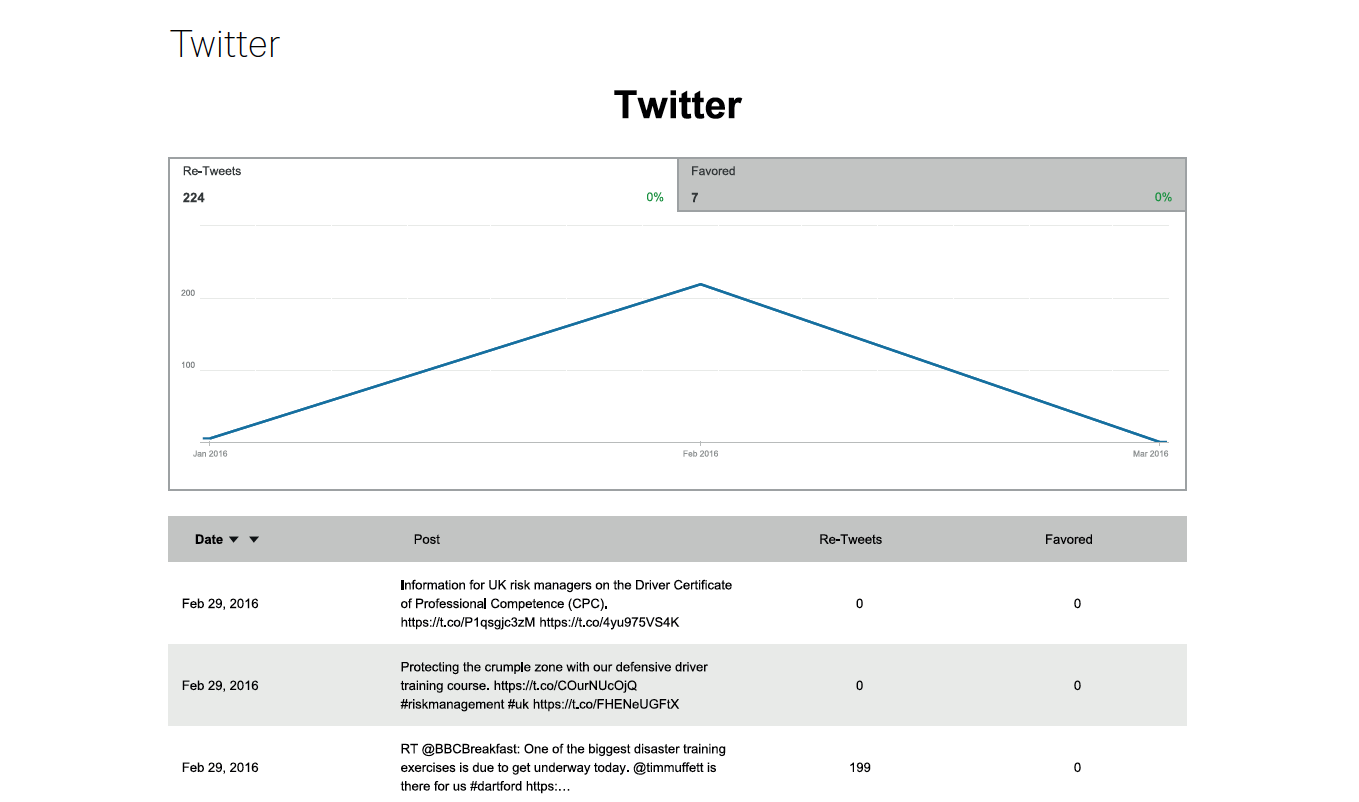Click the Re-Tweets table column header

[851, 540]
